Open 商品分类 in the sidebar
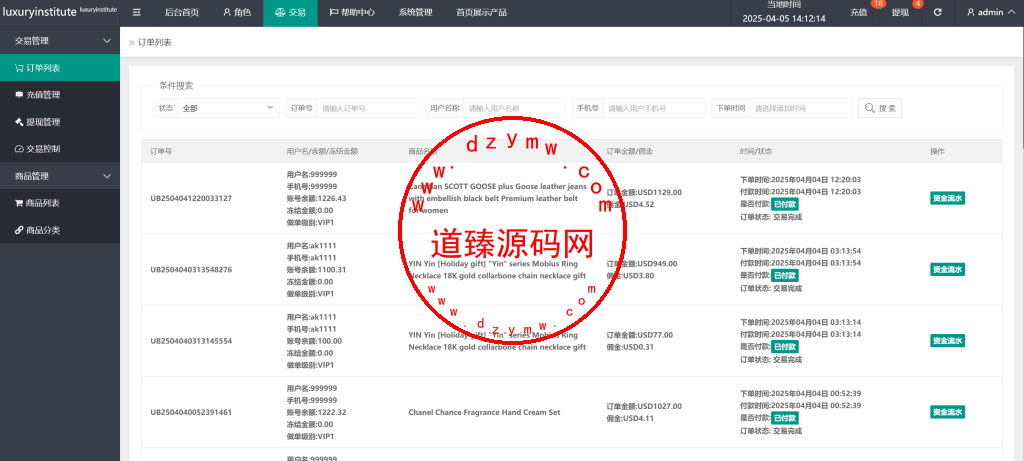This screenshot has width=1024, height=461. point(60,230)
